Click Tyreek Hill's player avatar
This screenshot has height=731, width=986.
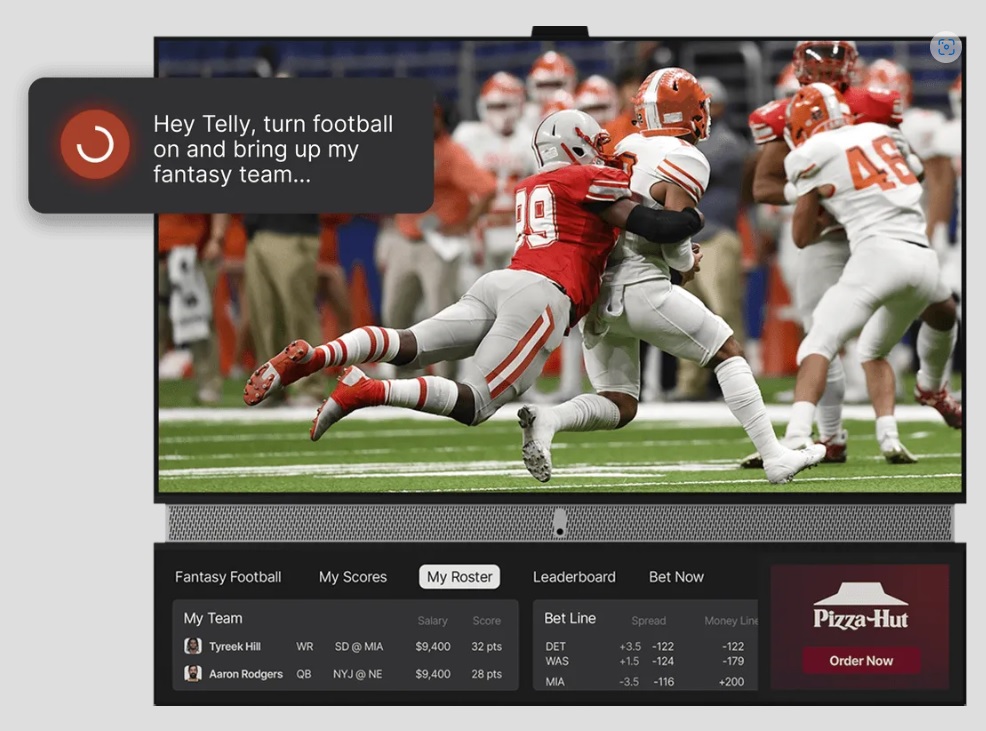pos(193,646)
